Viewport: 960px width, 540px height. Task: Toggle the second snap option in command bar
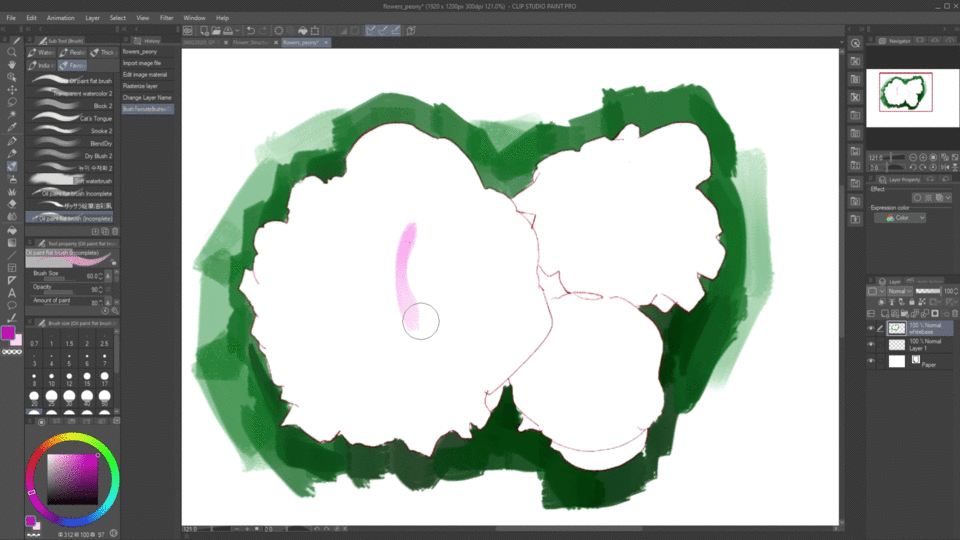point(383,30)
